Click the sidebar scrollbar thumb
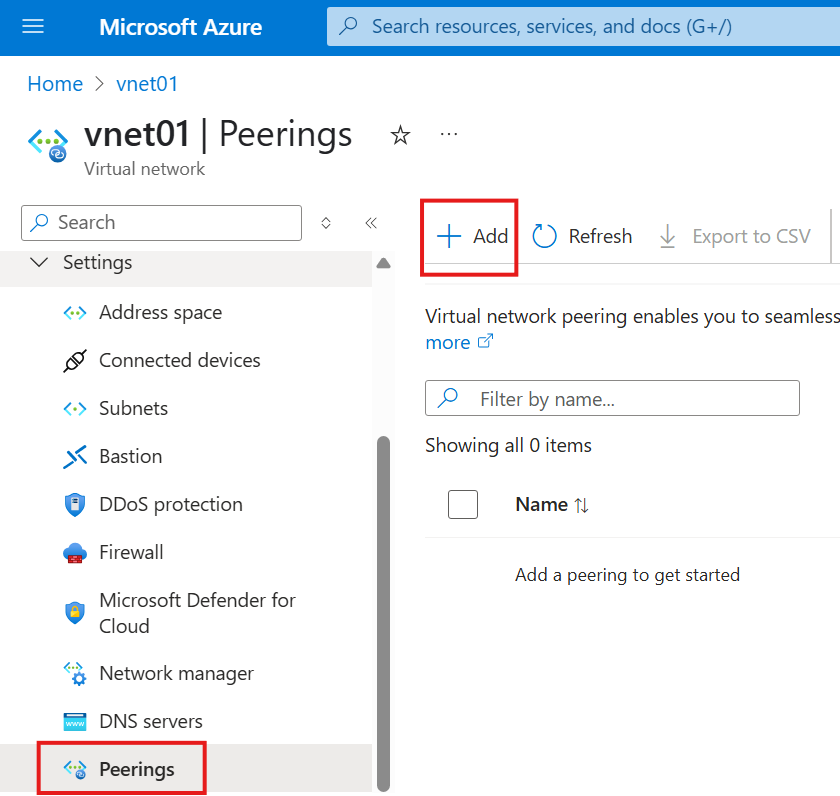The image size is (840, 796). pos(384,613)
